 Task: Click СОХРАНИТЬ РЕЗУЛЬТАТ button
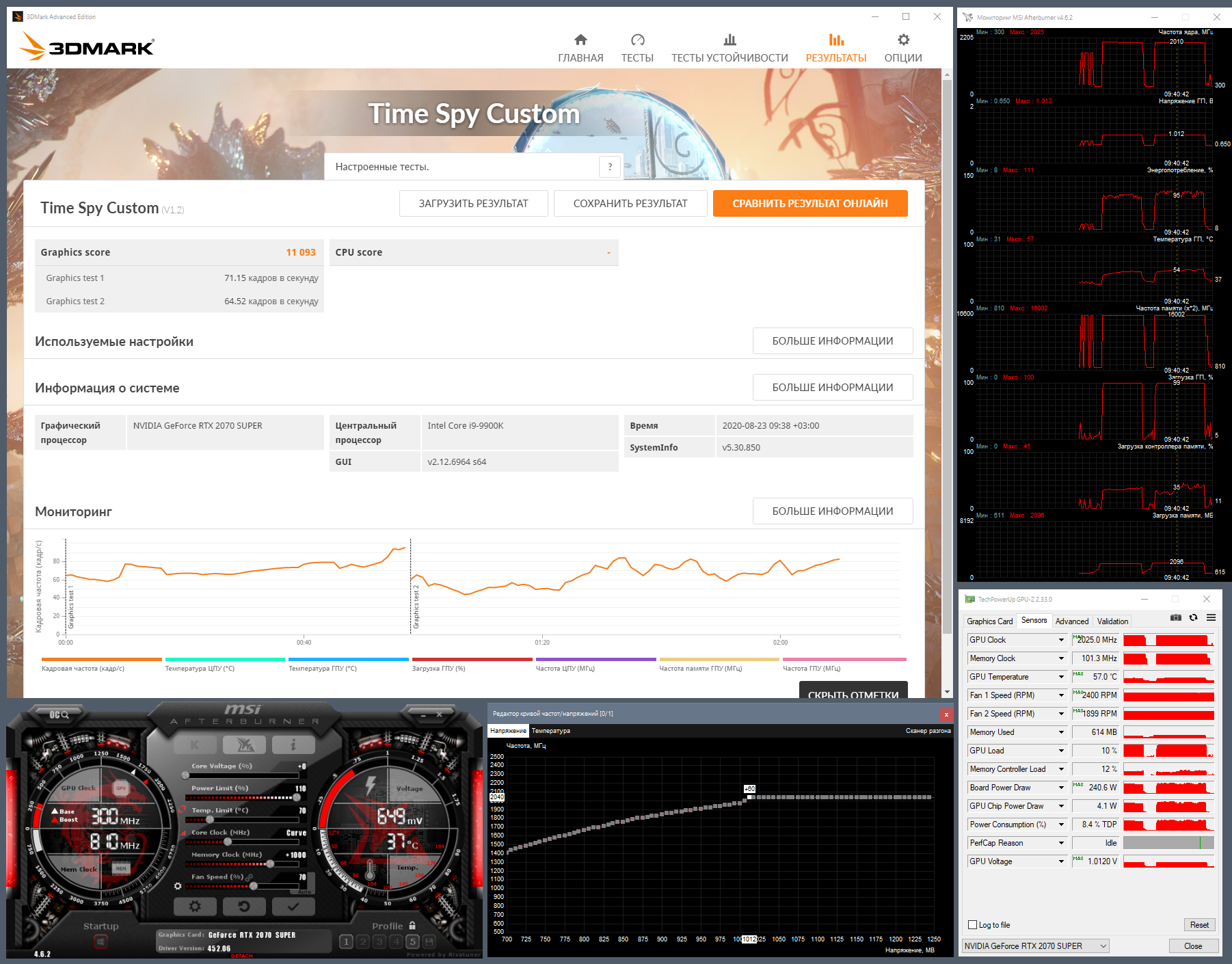(630, 203)
